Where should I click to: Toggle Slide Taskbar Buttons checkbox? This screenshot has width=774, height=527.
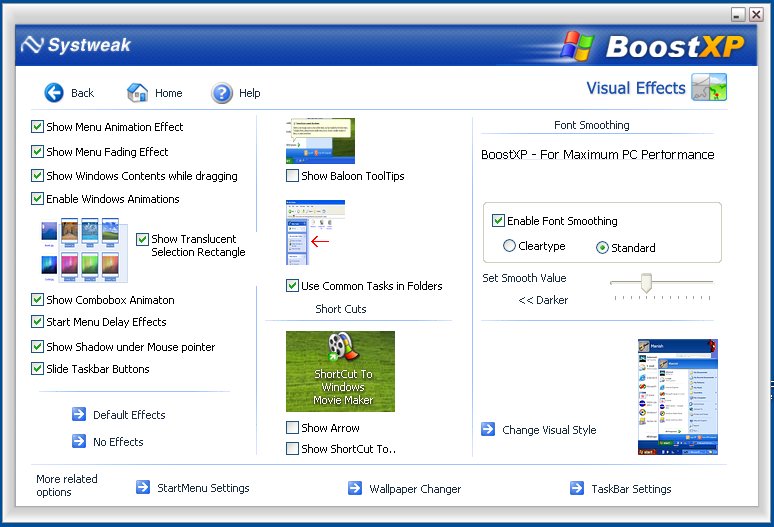point(37,369)
